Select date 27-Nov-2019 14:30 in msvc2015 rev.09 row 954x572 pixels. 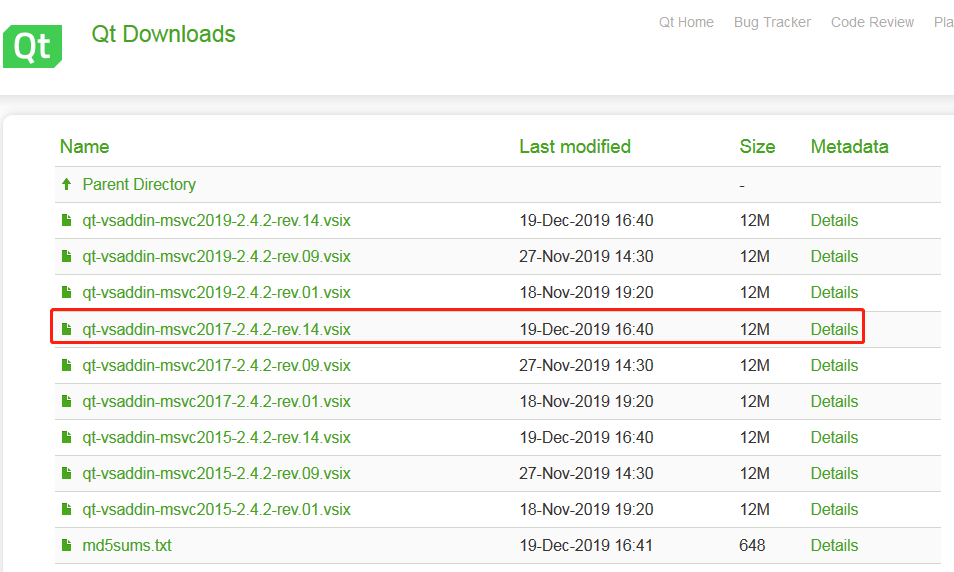(x=586, y=473)
